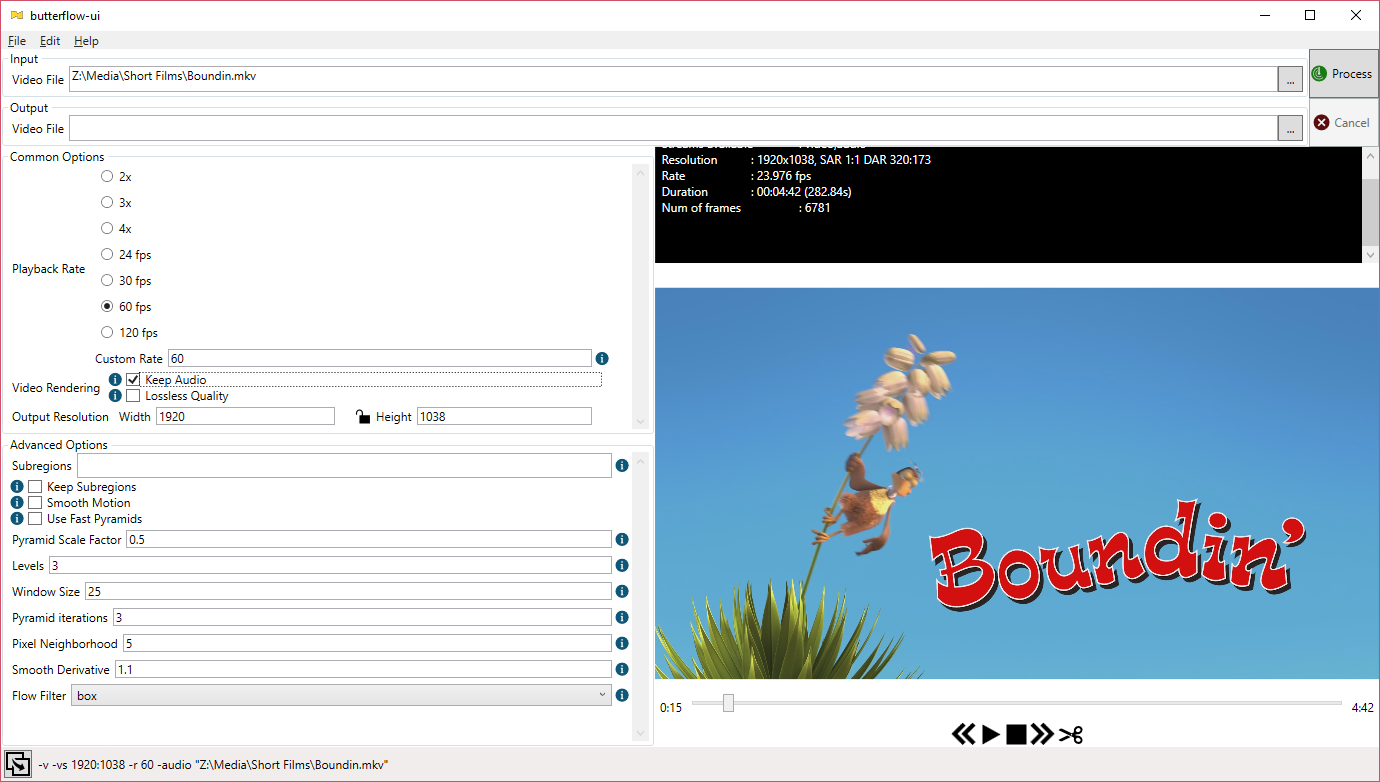
Task: Open info icon for Custom Rate
Action: tap(602, 358)
